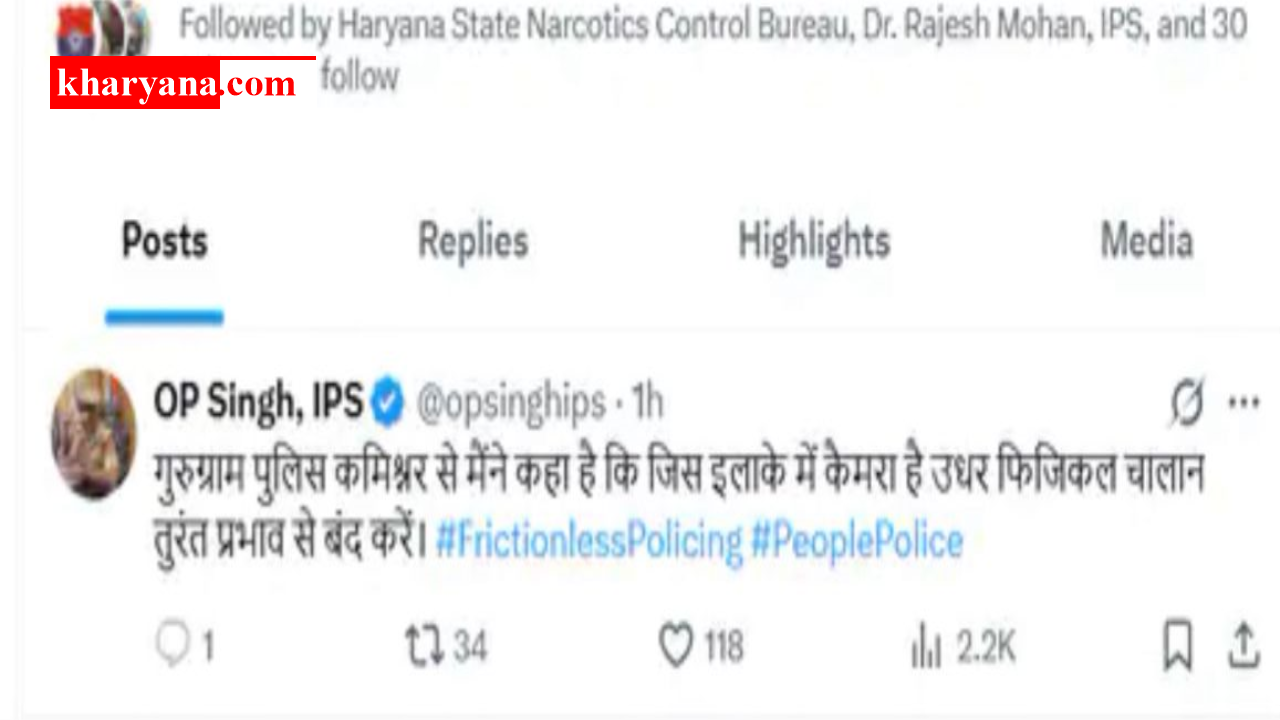Open the @opsinghips handle link
The height and width of the screenshot is (720, 1280).
(x=510, y=403)
